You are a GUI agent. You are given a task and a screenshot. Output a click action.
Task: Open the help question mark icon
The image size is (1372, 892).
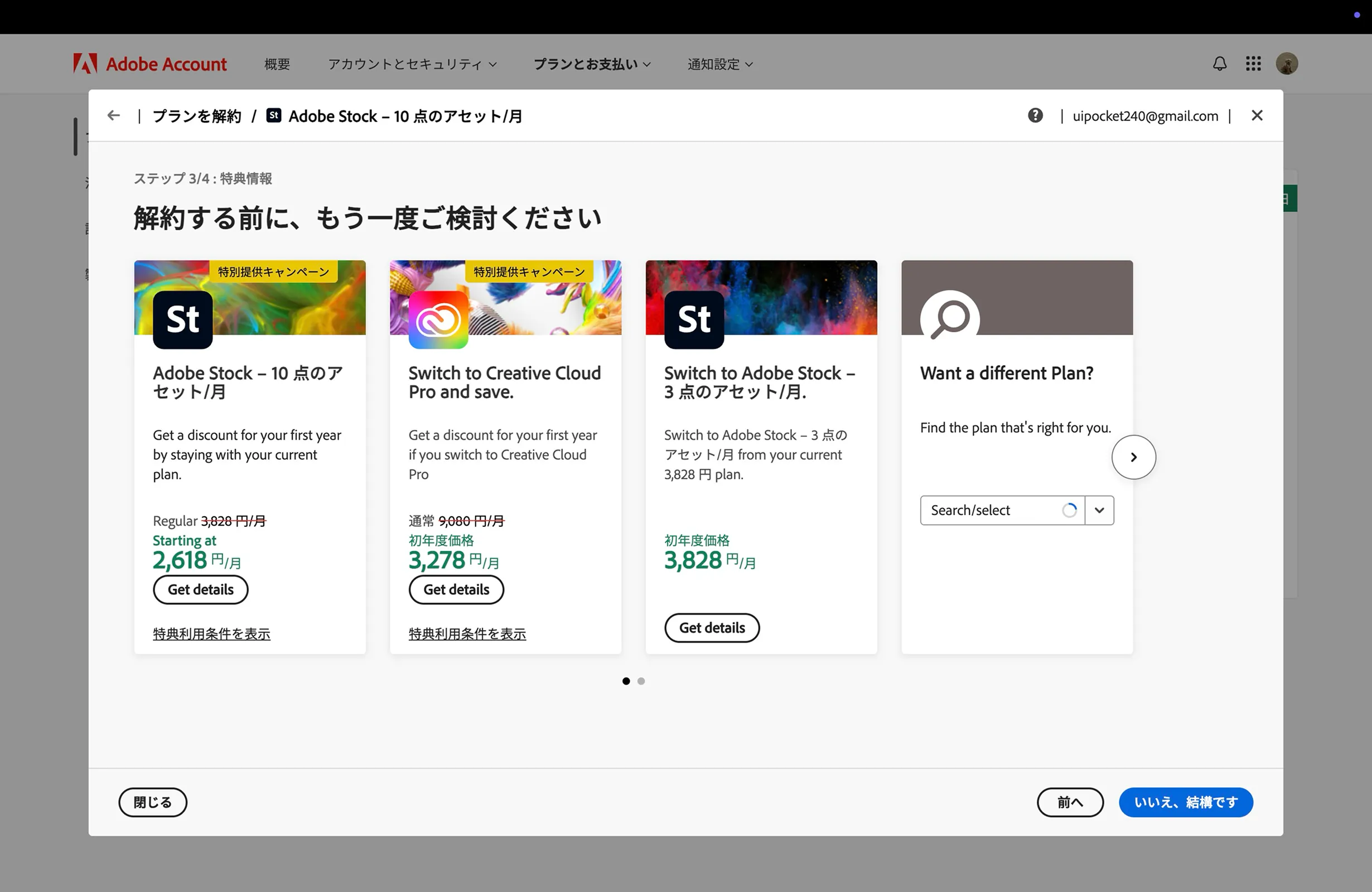coord(1035,115)
